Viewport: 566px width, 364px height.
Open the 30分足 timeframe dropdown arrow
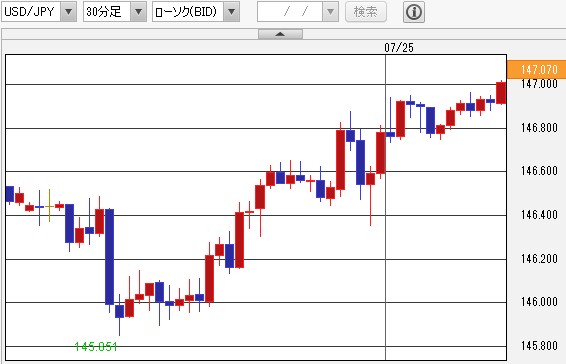point(138,12)
